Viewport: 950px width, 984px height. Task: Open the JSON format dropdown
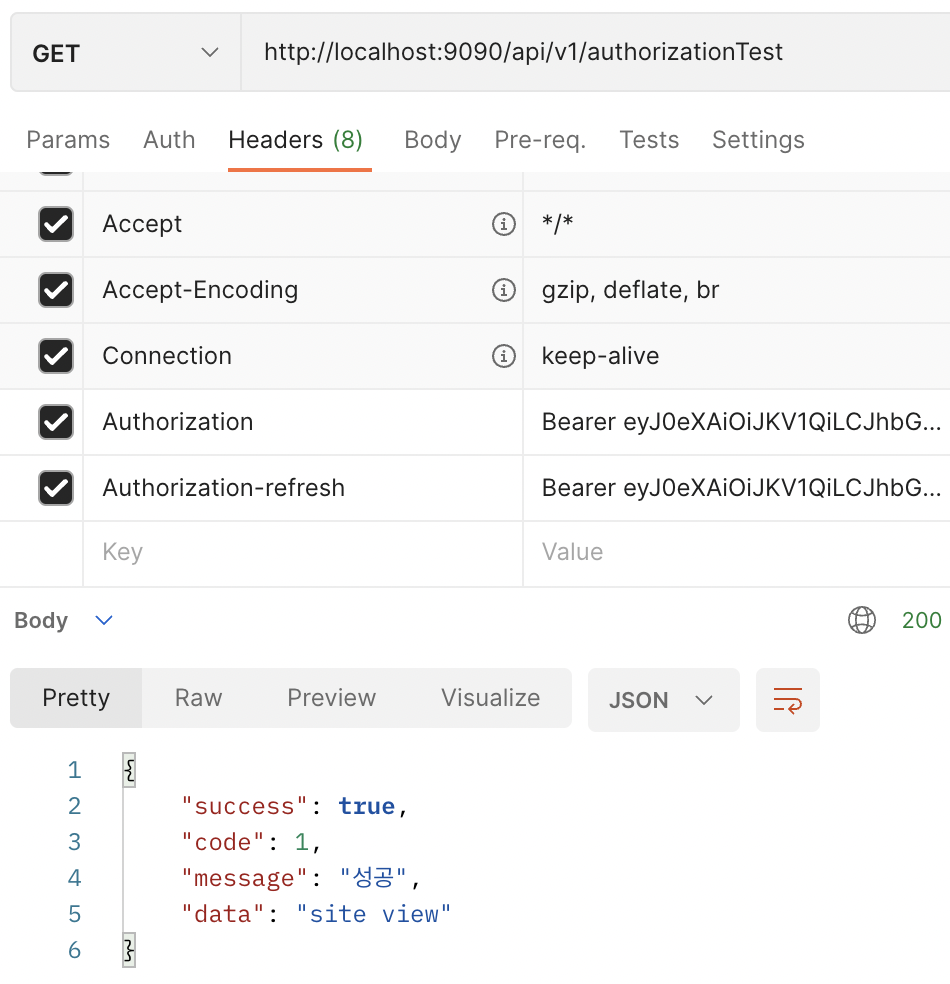[x=663, y=700]
